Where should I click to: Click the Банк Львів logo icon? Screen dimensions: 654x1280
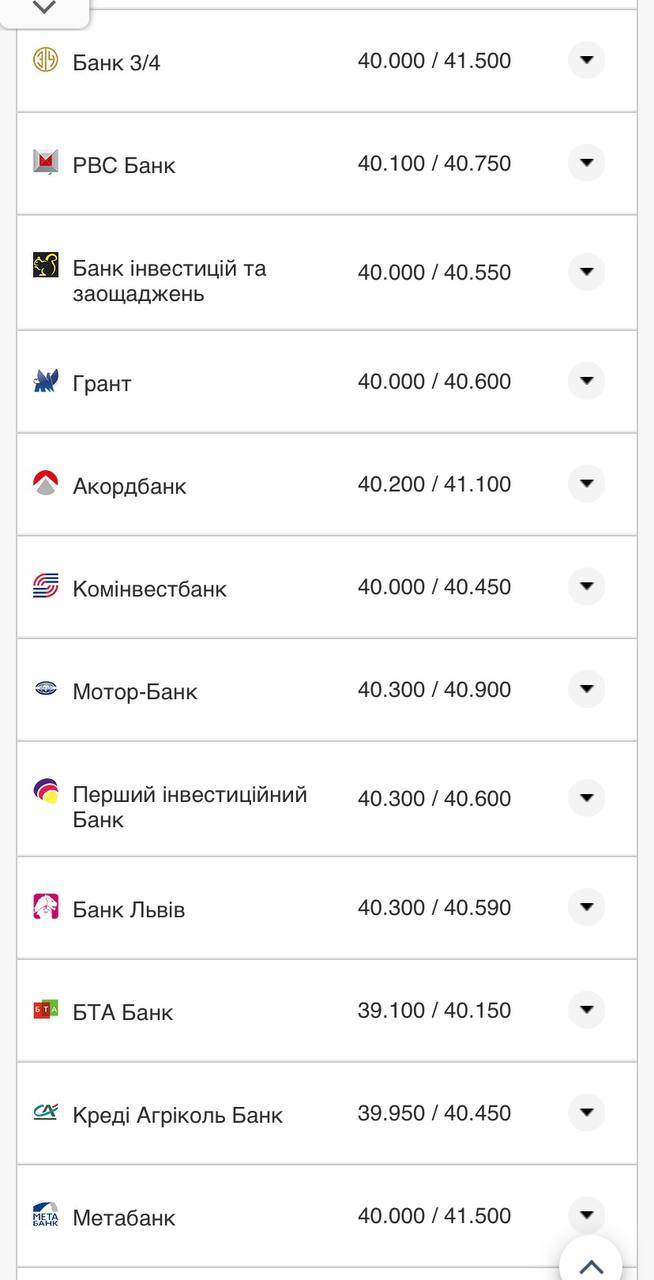point(44,907)
